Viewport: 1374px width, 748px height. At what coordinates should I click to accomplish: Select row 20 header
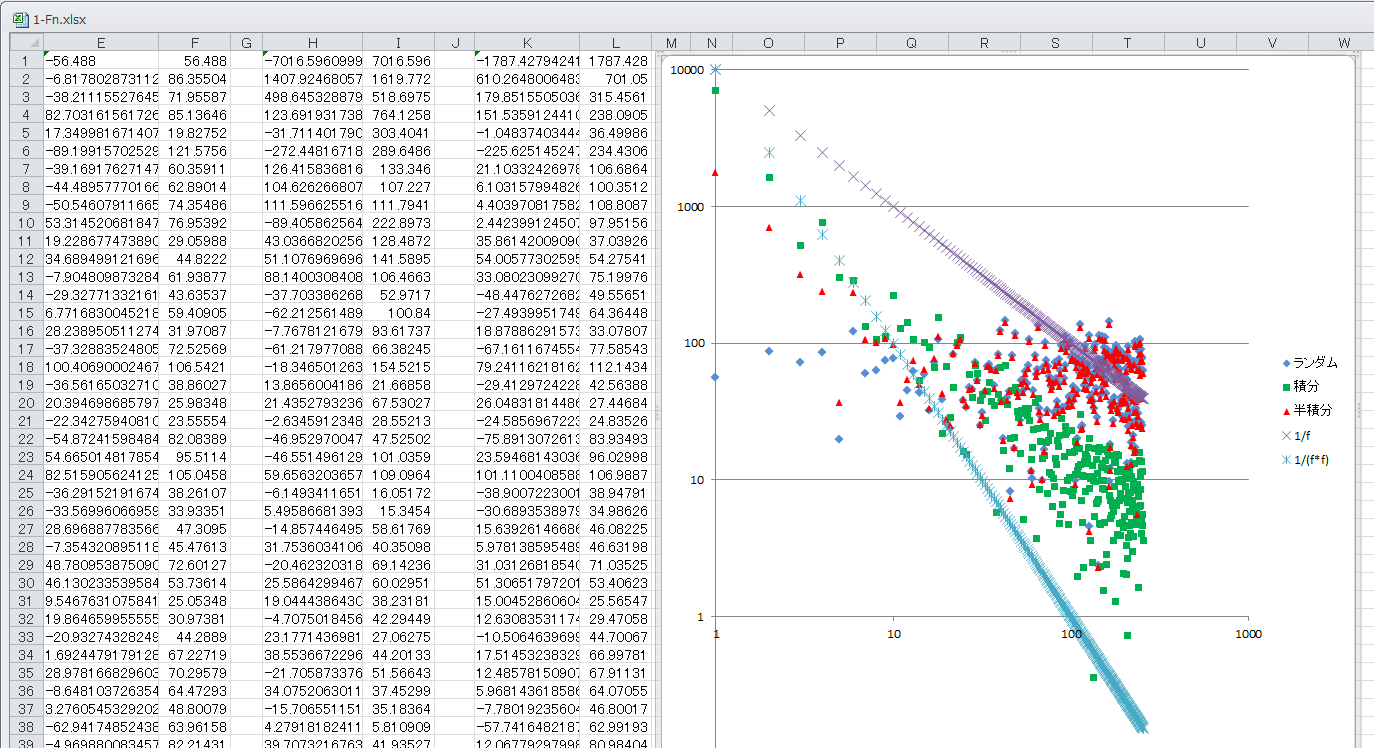pyautogui.click(x=26, y=402)
